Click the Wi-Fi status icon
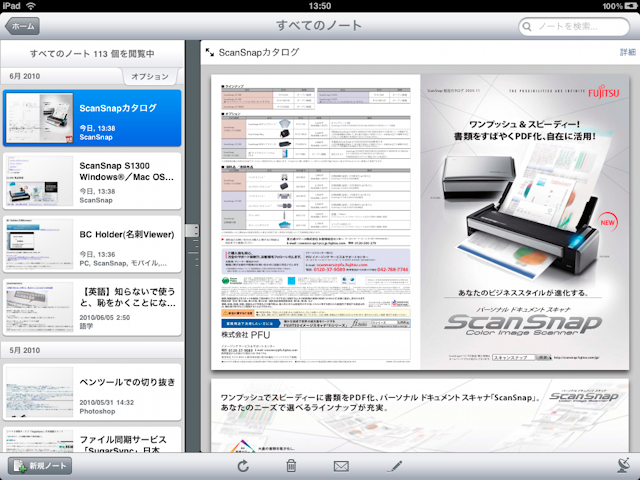640x480 pixels. pyautogui.click(x=31, y=6)
